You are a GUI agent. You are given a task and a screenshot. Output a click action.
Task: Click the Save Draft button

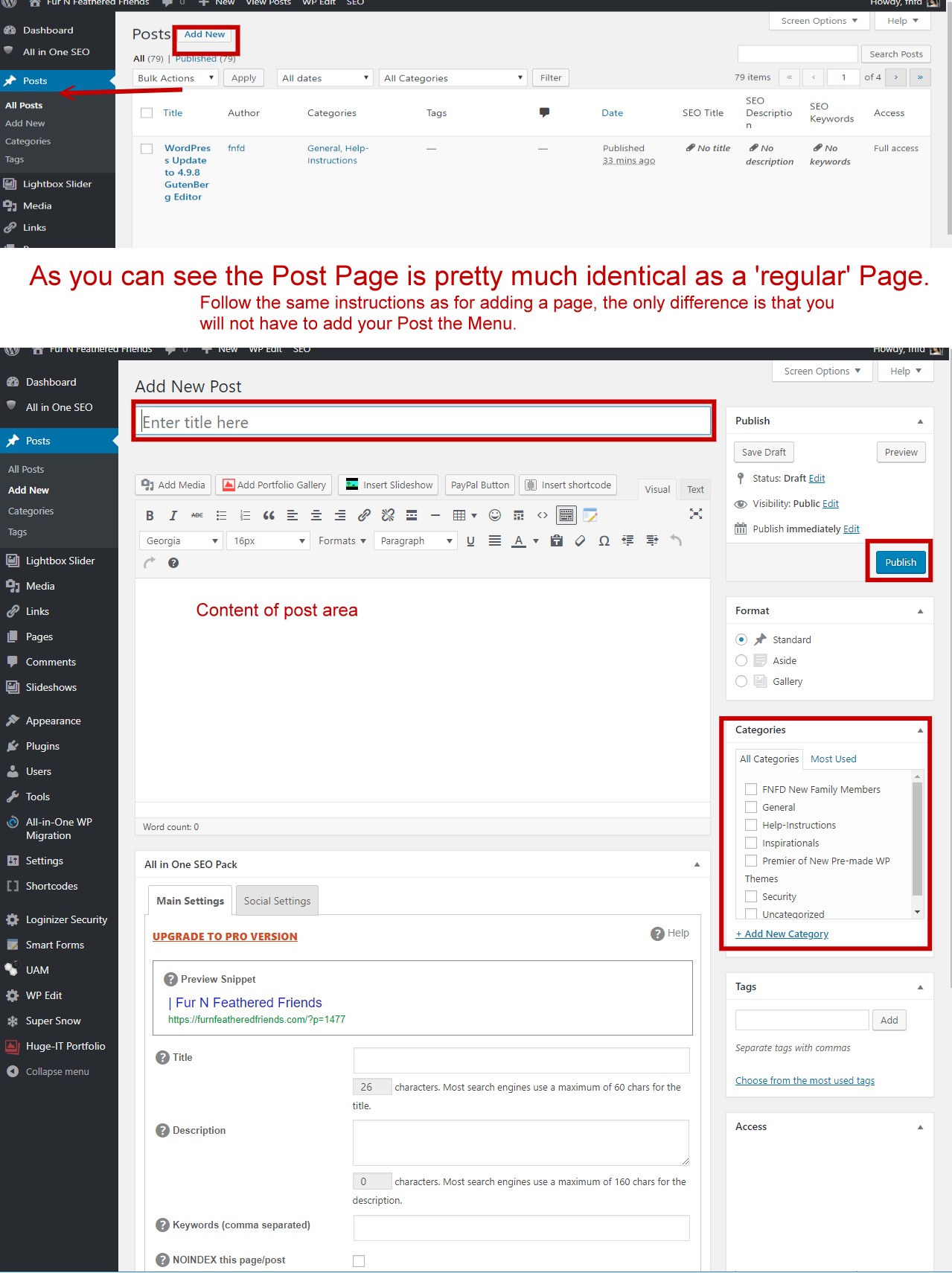coord(764,452)
